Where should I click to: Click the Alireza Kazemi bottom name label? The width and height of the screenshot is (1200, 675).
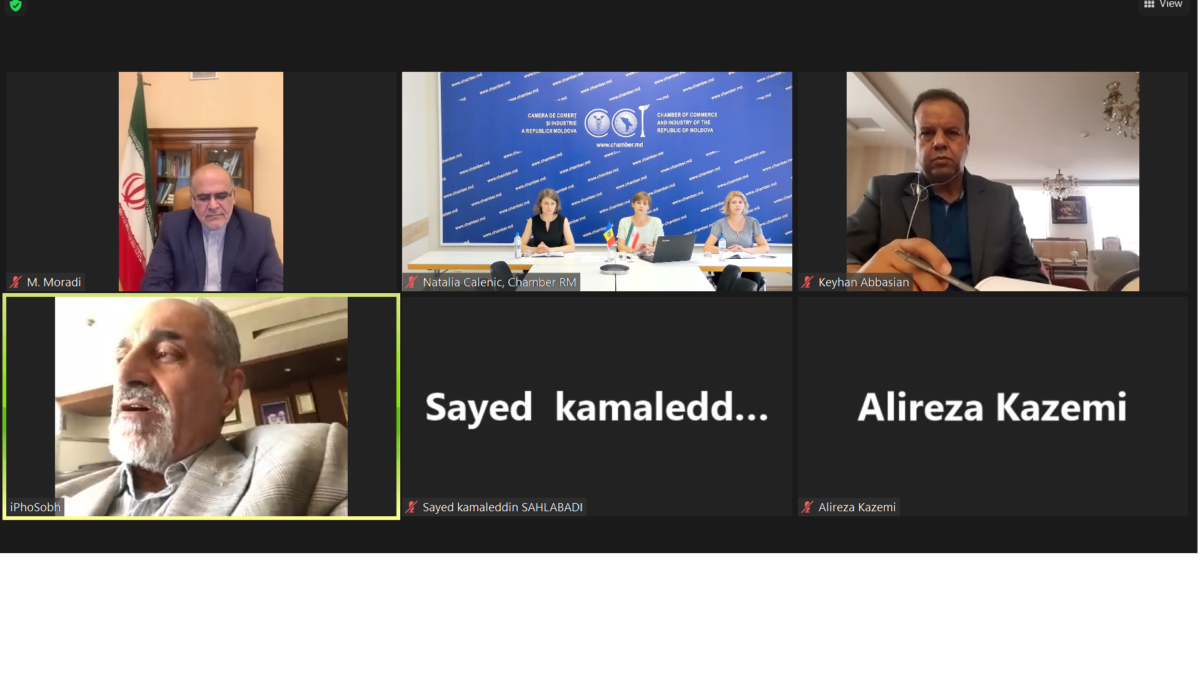(x=857, y=507)
